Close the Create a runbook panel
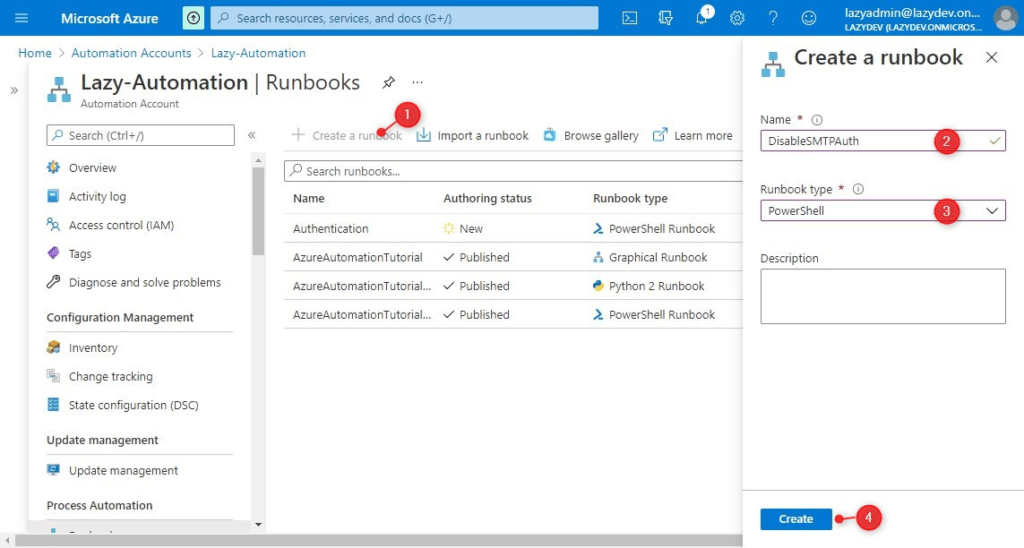Viewport: 1024px width, 548px height. click(x=991, y=57)
